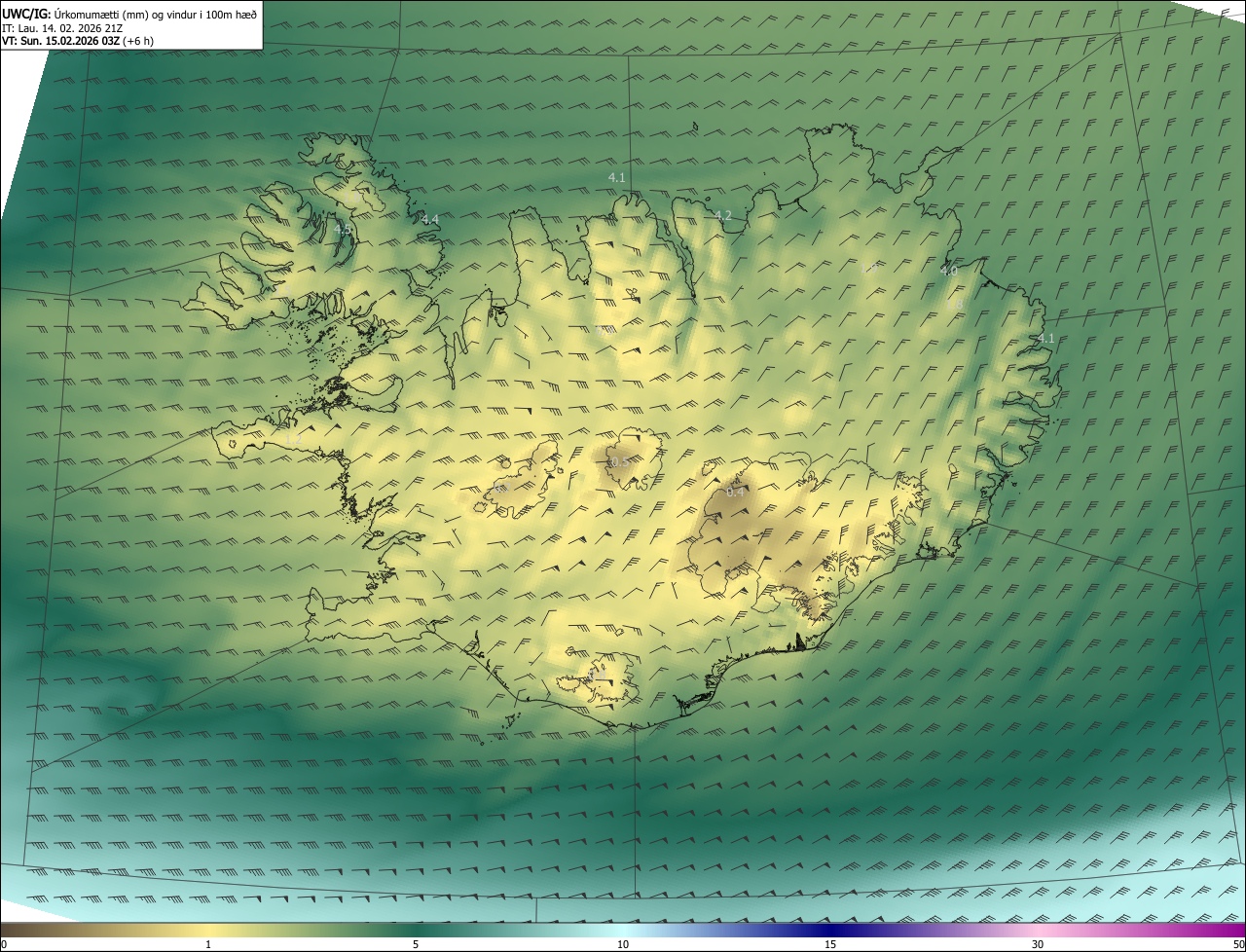Click the 4.0 value label in the northeast
This screenshot has width=1246, height=952.
click(949, 271)
